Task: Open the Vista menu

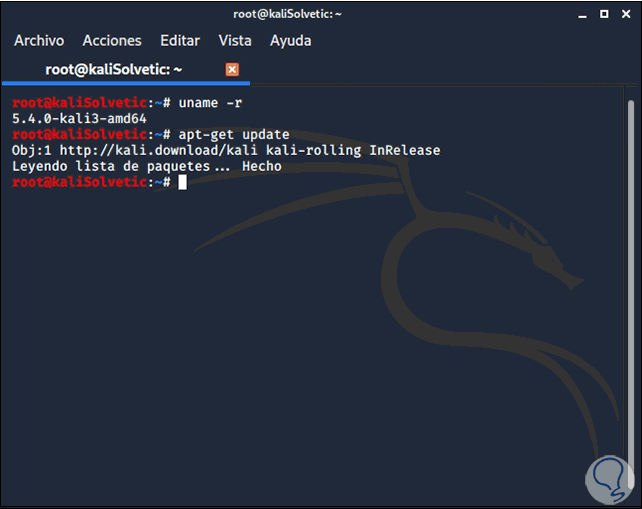Action: coord(235,41)
